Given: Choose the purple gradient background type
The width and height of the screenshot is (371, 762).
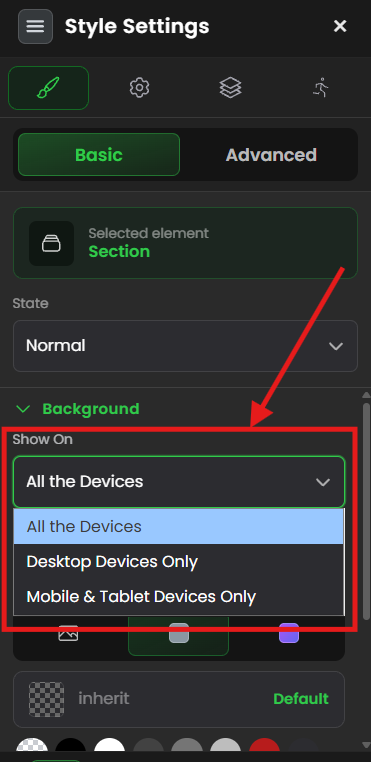Looking at the screenshot, I should coord(289,633).
